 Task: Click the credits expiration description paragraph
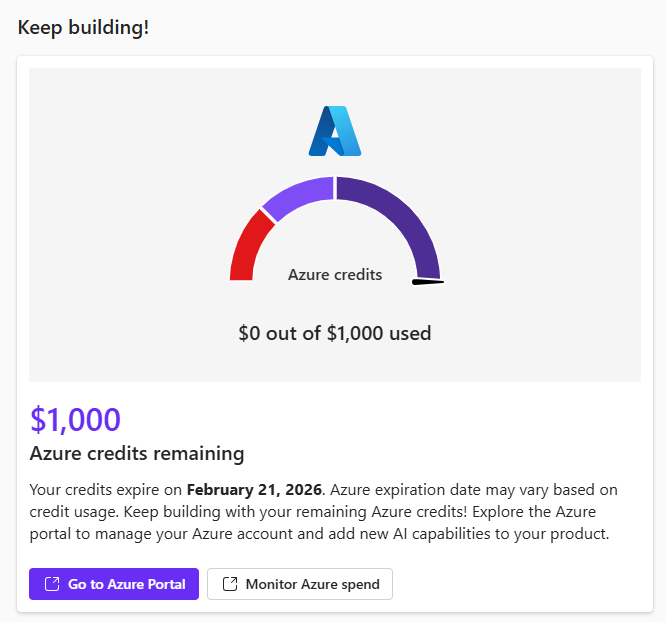(x=324, y=512)
